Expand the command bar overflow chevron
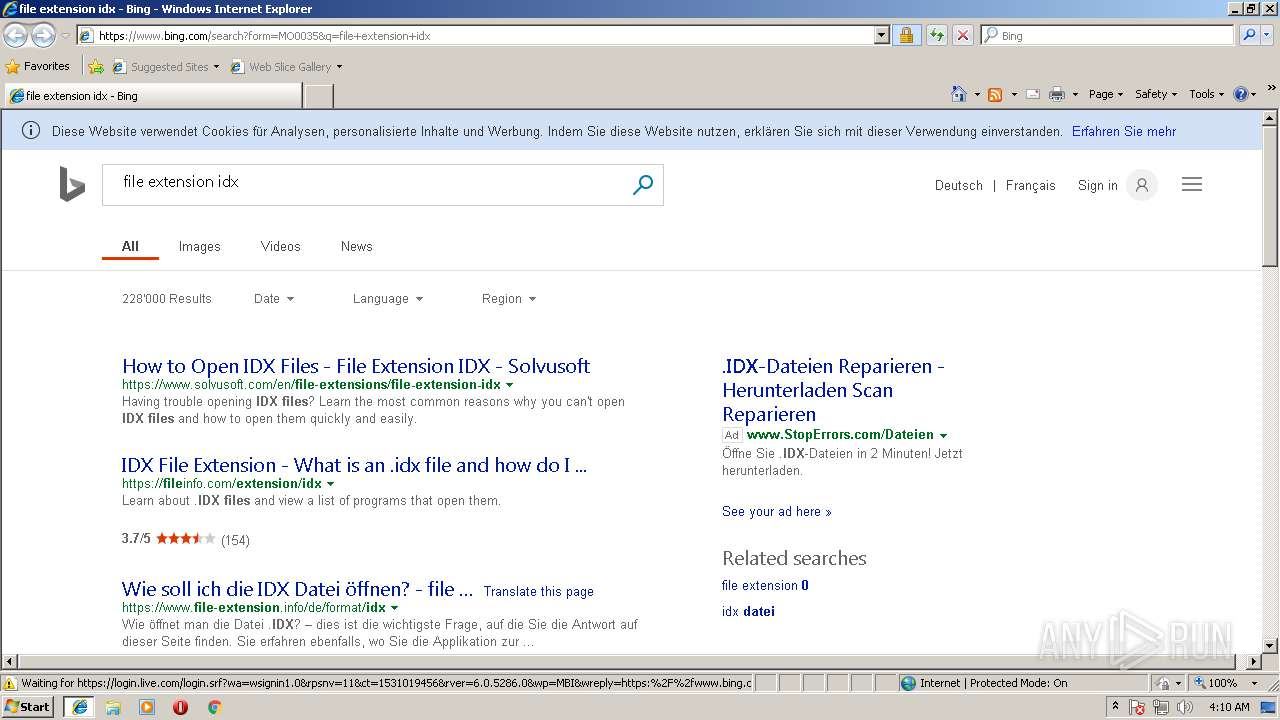The width and height of the screenshot is (1280, 720). click(1272, 89)
